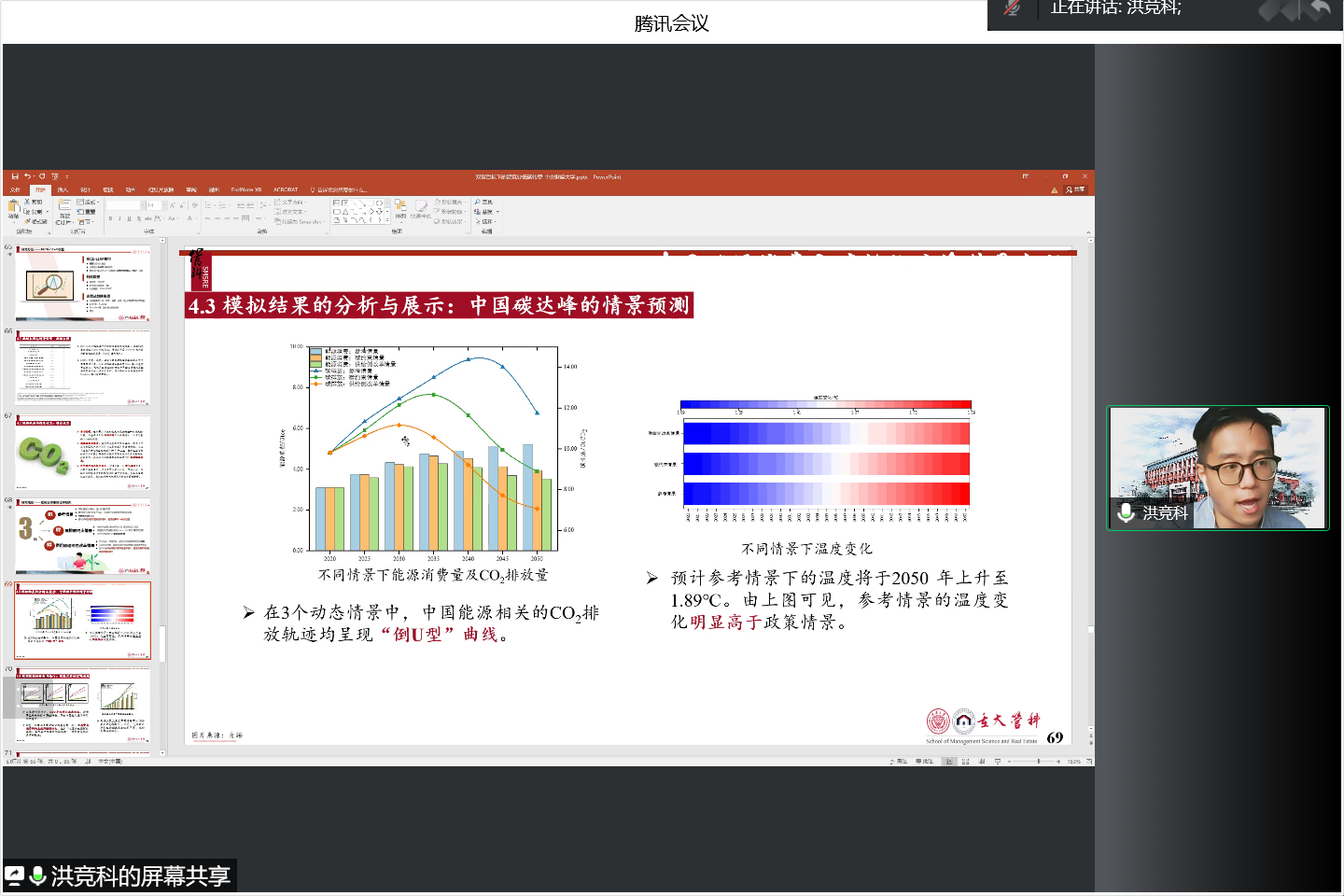Click the Paste clipboard icon

(x=14, y=208)
